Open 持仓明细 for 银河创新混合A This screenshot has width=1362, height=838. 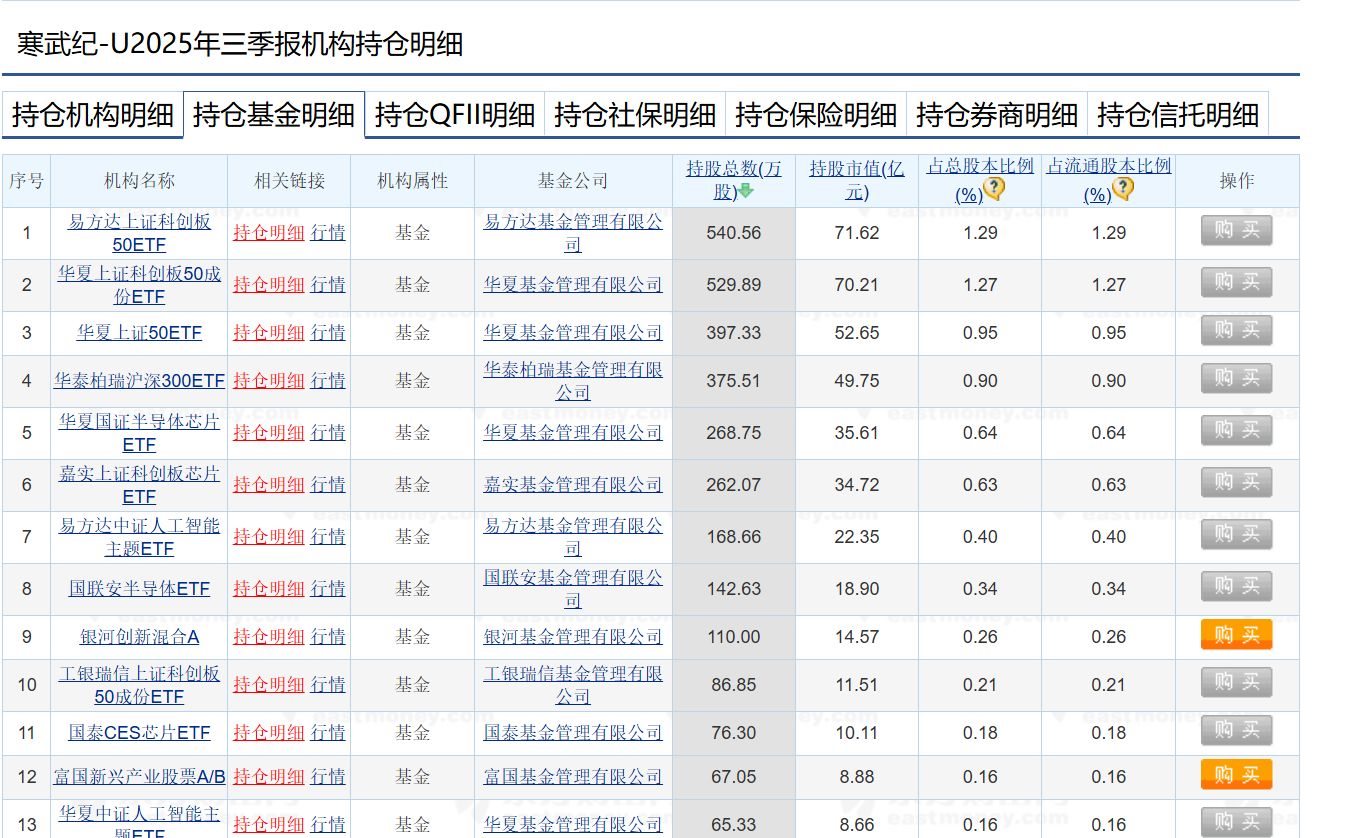click(269, 637)
